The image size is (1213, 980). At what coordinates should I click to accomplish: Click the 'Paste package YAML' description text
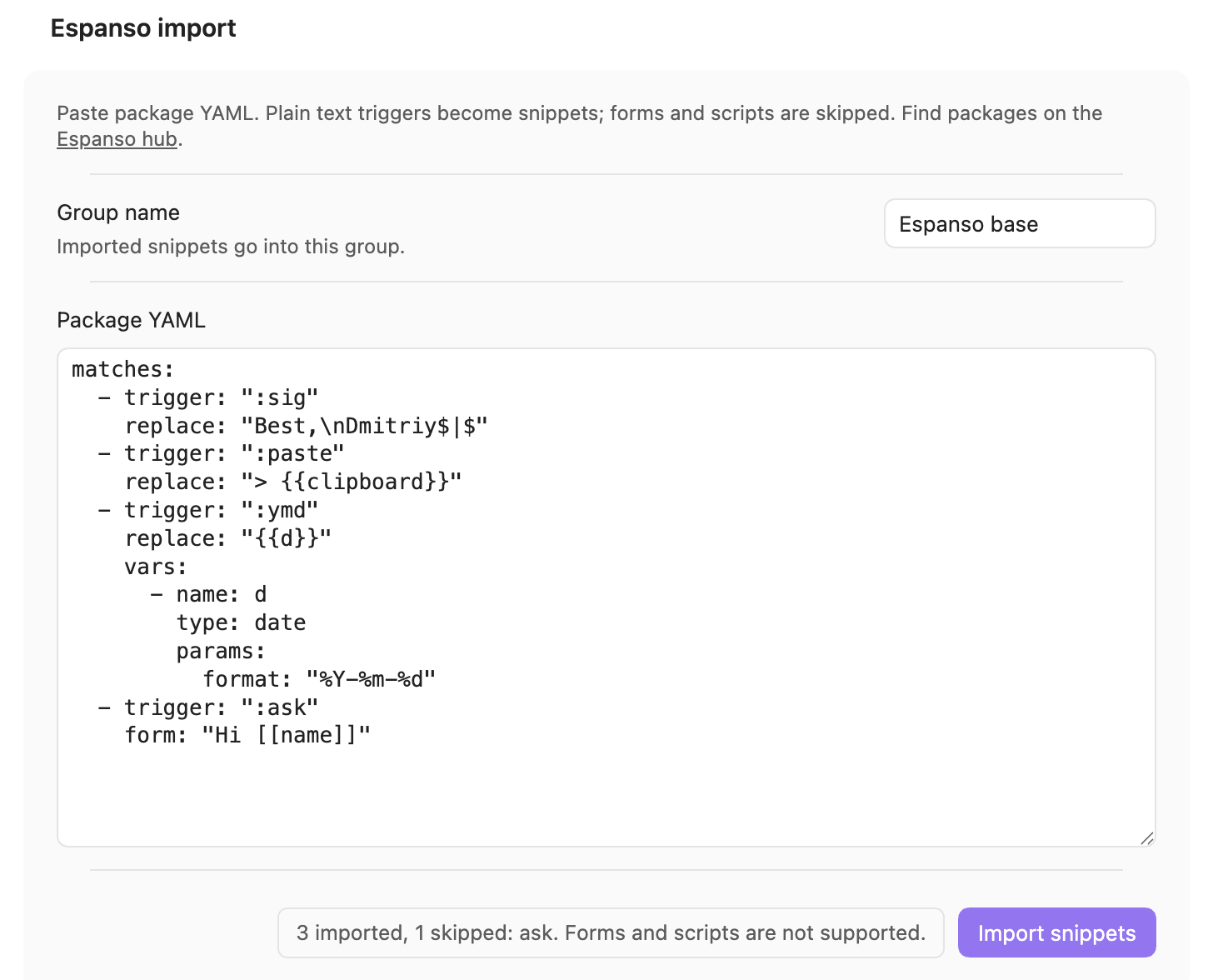pyautogui.click(x=580, y=126)
